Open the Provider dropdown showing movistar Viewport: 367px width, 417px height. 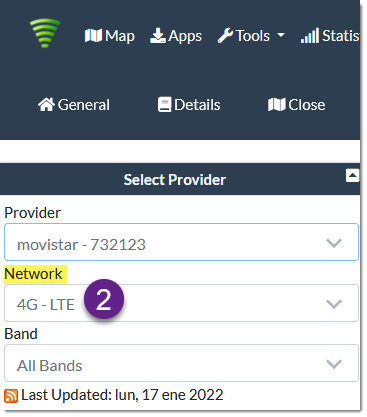tap(181, 242)
